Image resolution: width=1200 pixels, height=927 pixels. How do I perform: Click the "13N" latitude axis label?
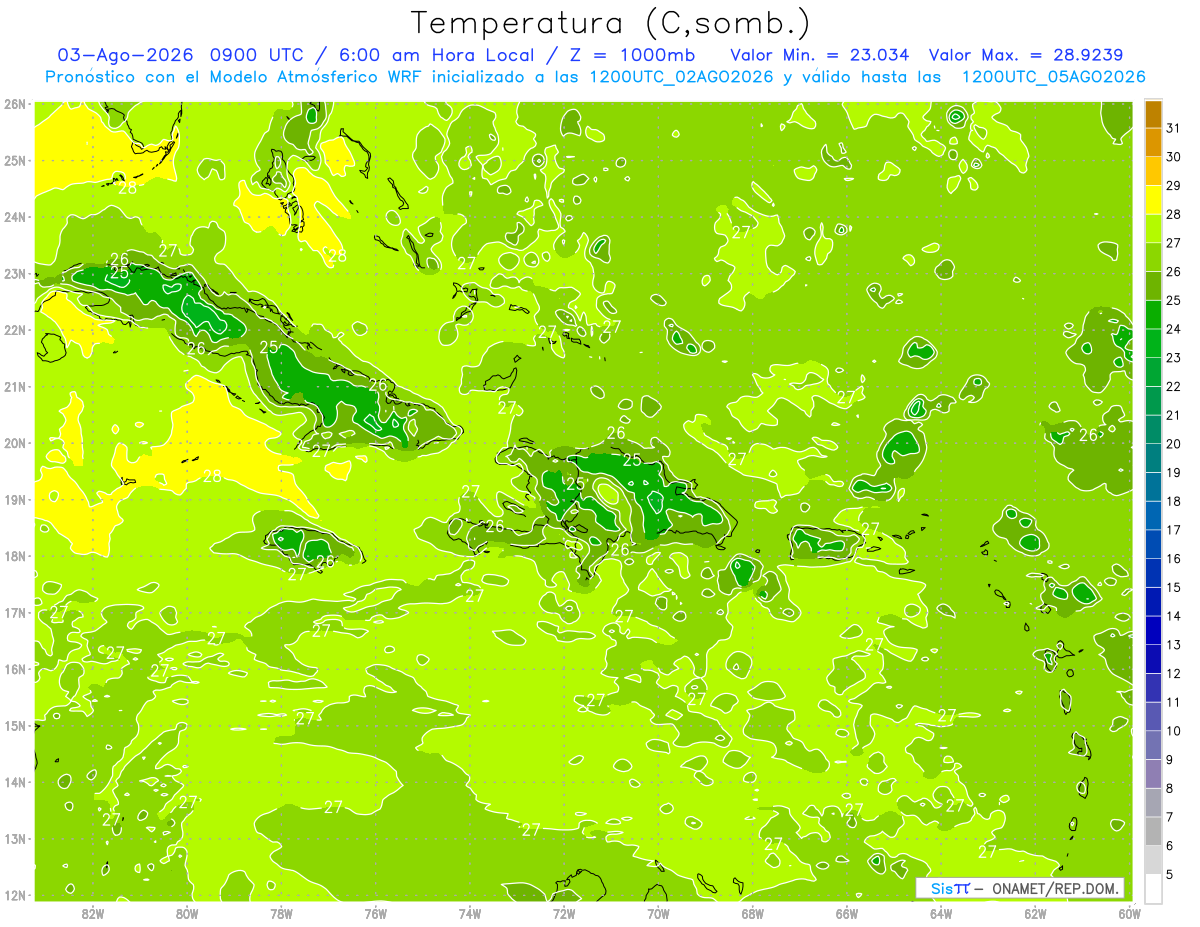pyautogui.click(x=15, y=838)
